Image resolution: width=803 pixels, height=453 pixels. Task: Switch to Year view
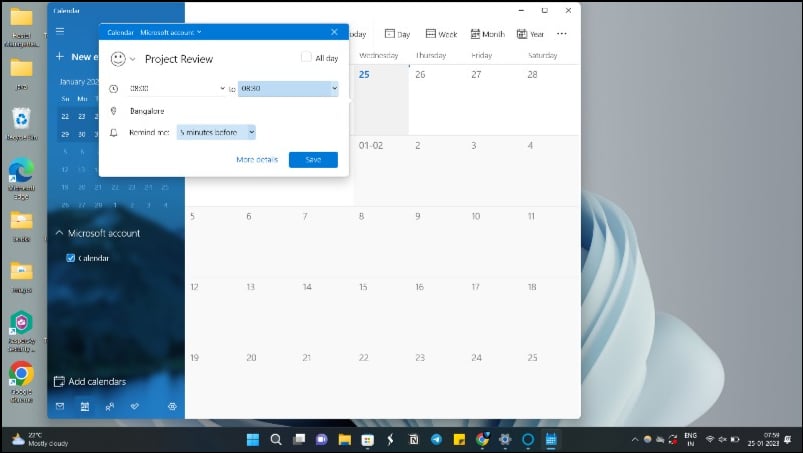531,34
